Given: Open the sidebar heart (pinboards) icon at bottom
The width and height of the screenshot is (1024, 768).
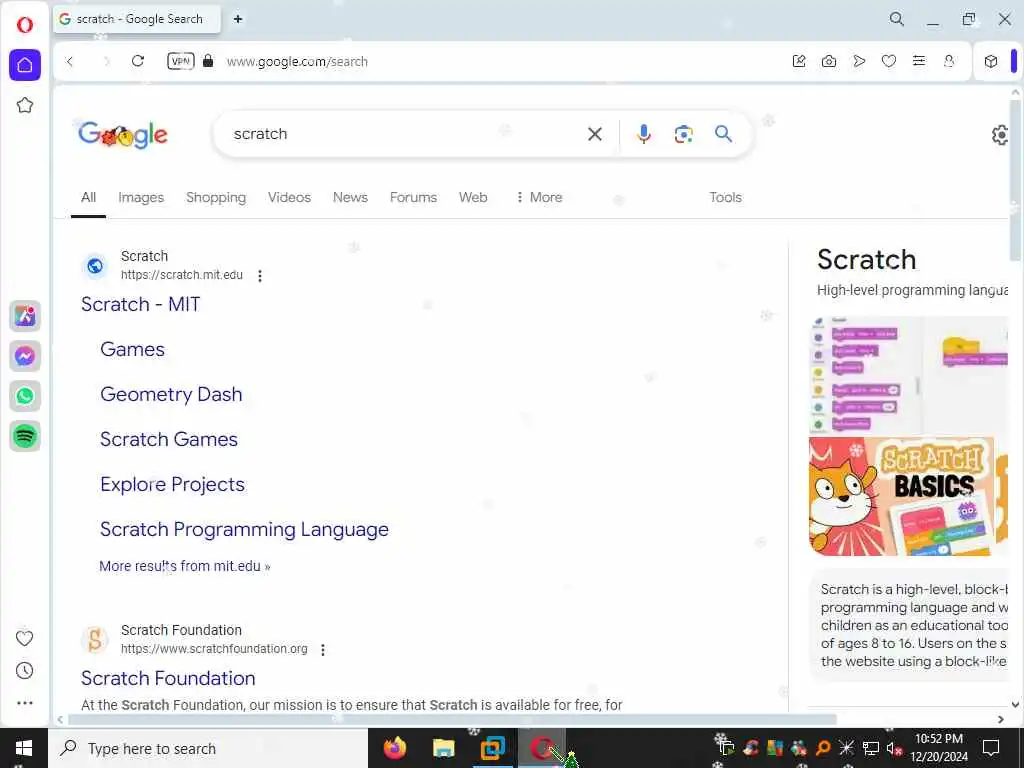Looking at the screenshot, I should (x=25, y=638).
